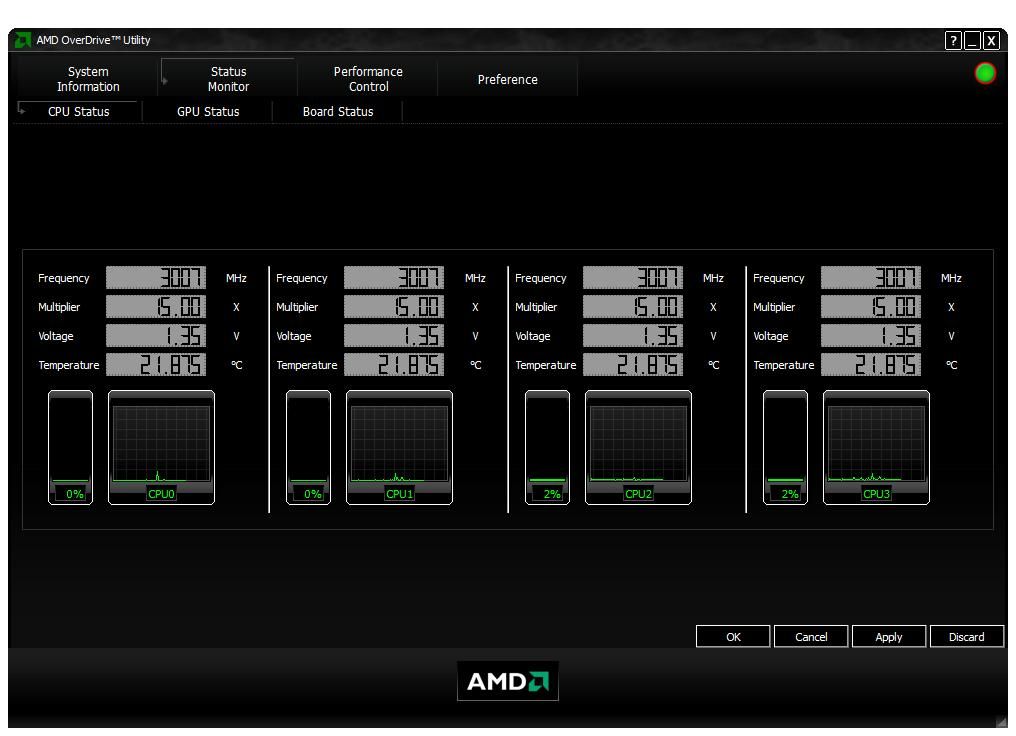Viewport: 1016px width, 736px height.
Task: Click the AMD logo at the bottom
Action: coord(507,681)
